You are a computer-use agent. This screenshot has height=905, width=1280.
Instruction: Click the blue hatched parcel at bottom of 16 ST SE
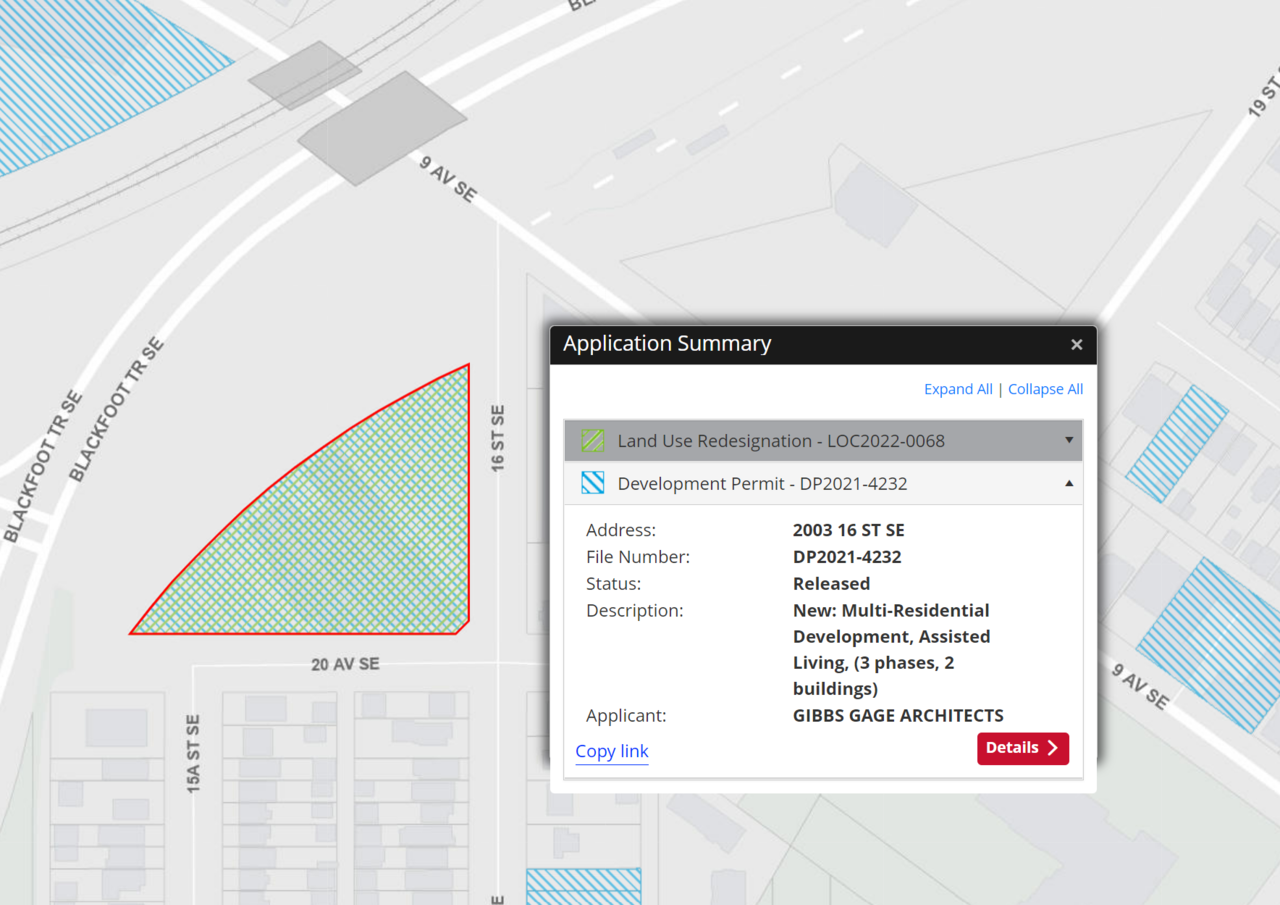coord(583,886)
